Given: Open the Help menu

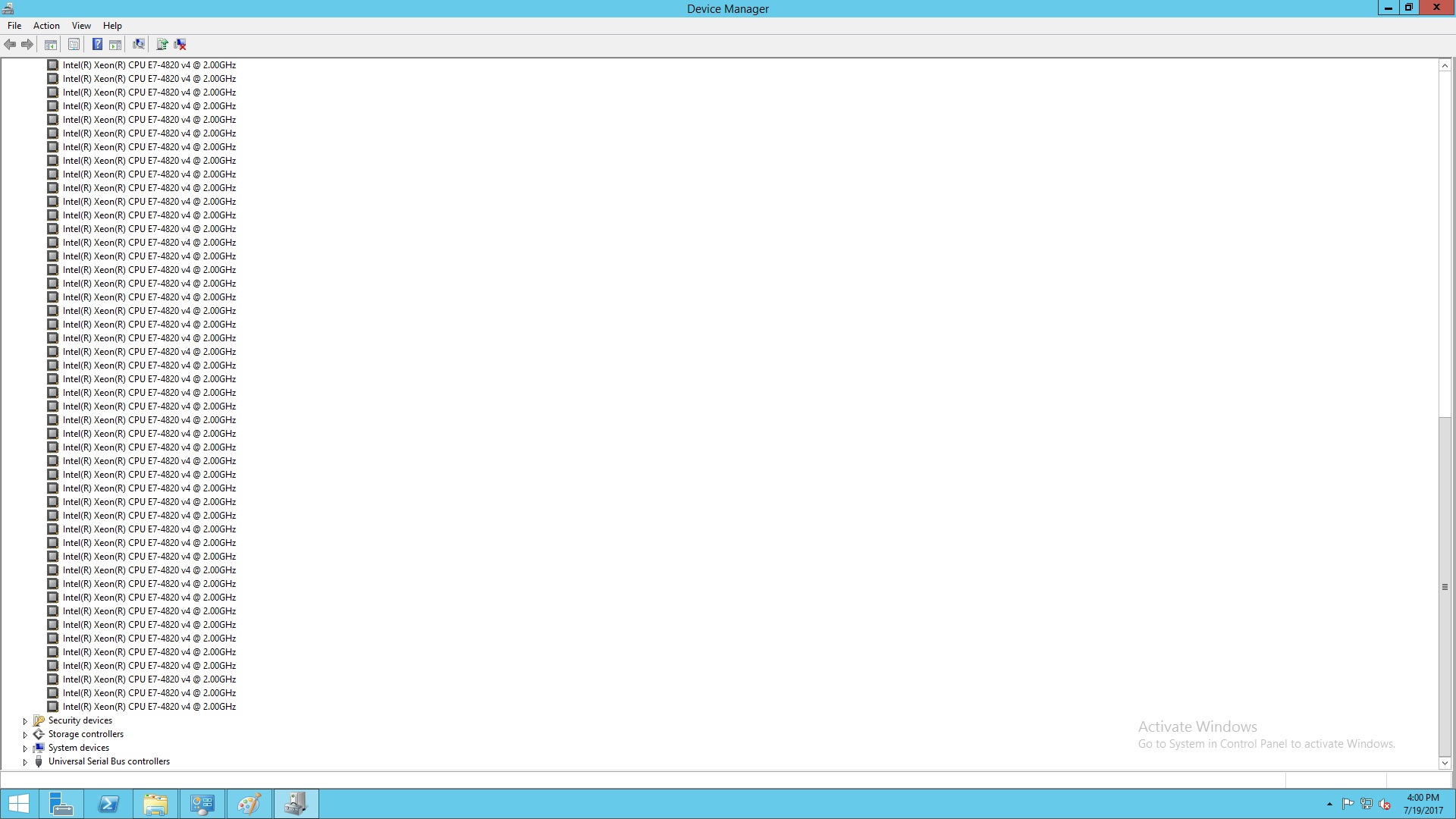Looking at the screenshot, I should tap(112, 26).
